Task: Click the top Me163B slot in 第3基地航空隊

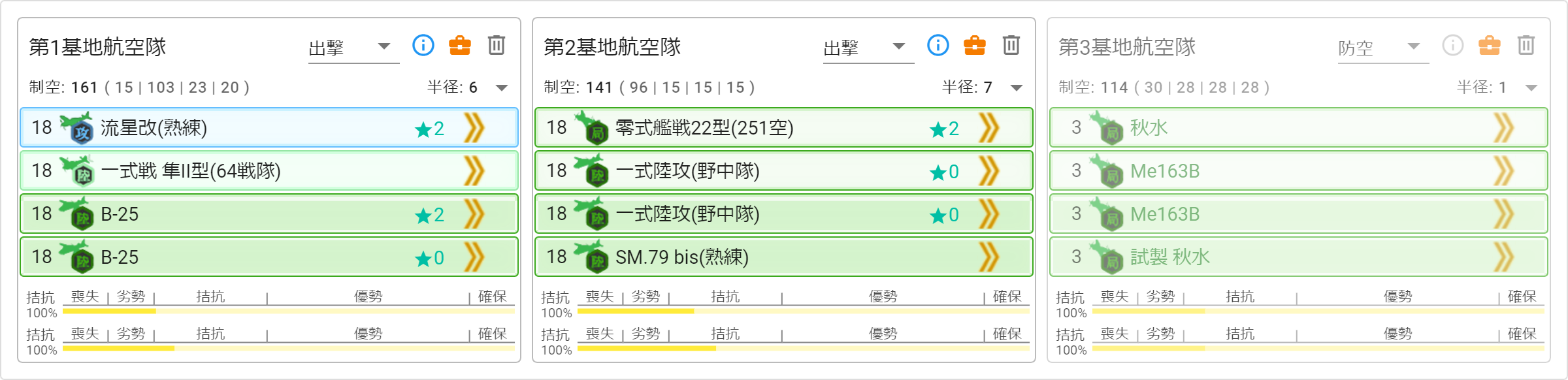Action: coord(1299,170)
